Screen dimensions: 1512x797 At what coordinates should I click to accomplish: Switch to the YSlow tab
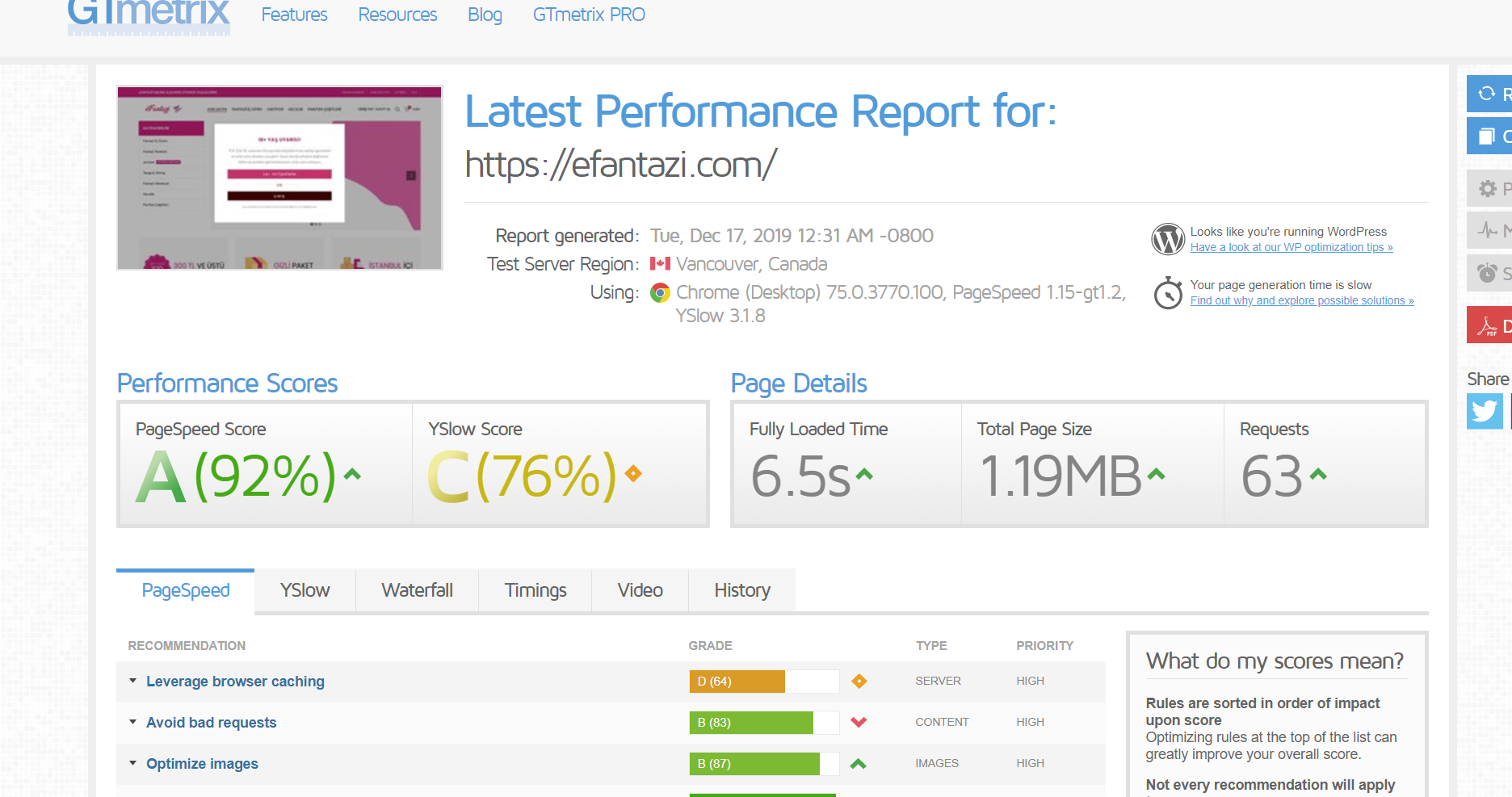[305, 591]
